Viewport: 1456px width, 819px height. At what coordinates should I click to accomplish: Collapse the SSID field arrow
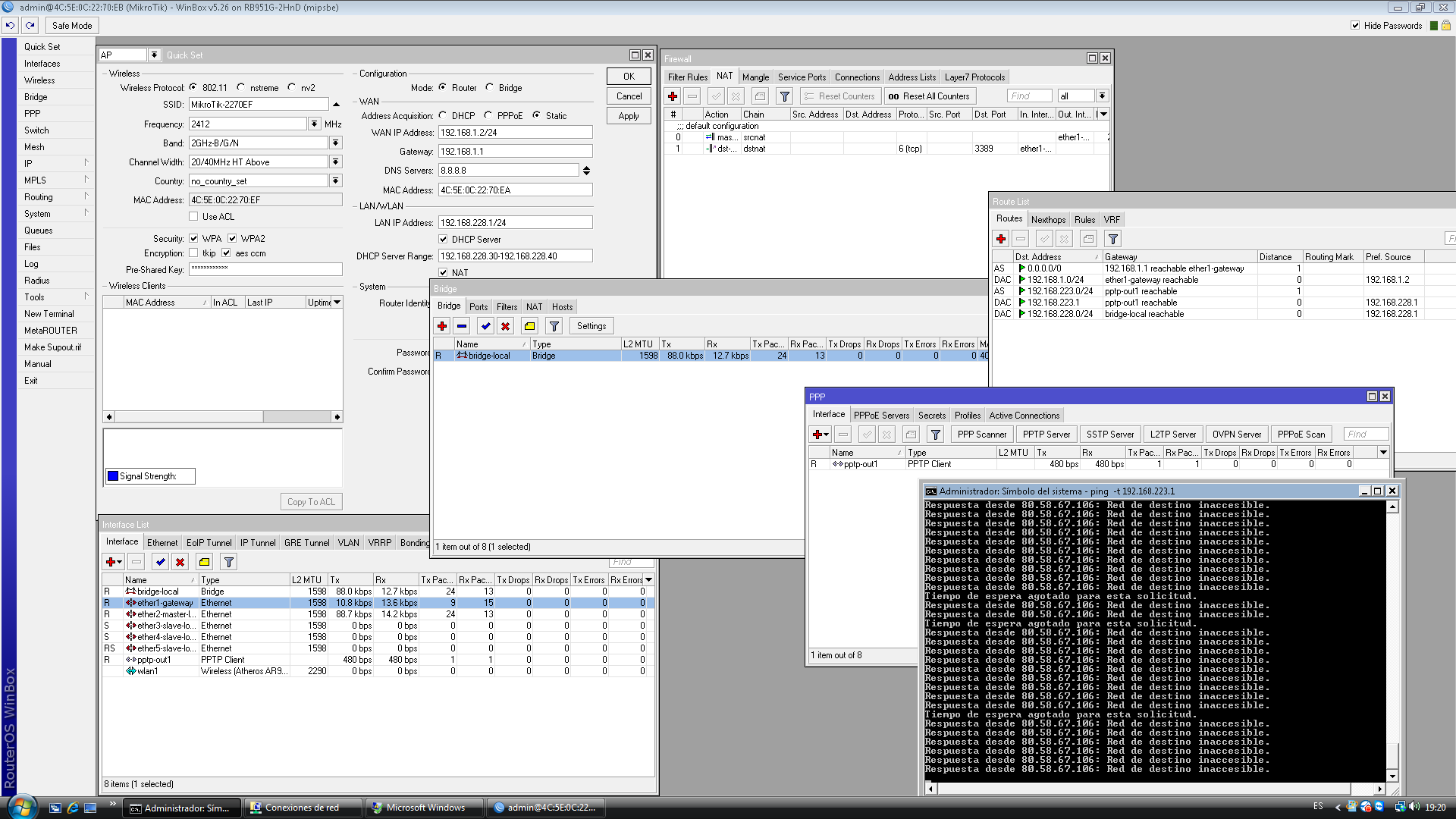tap(336, 105)
